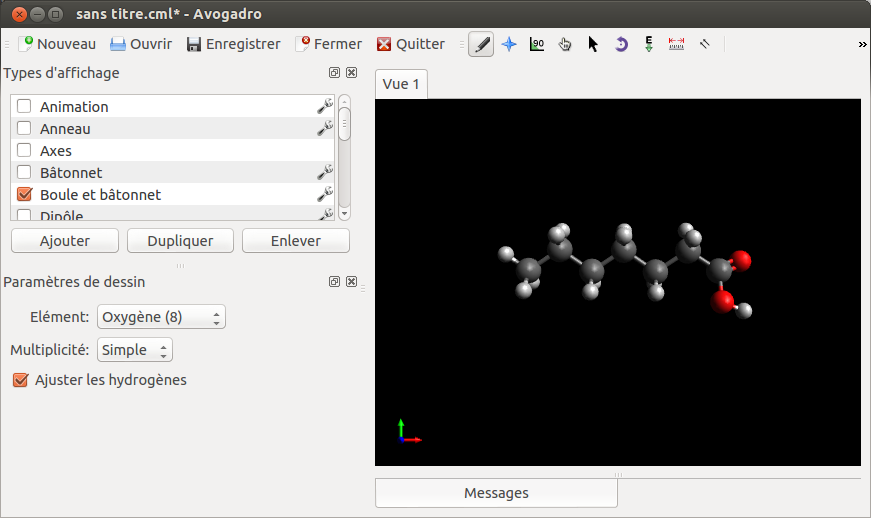Click the Messages button

coord(496,493)
